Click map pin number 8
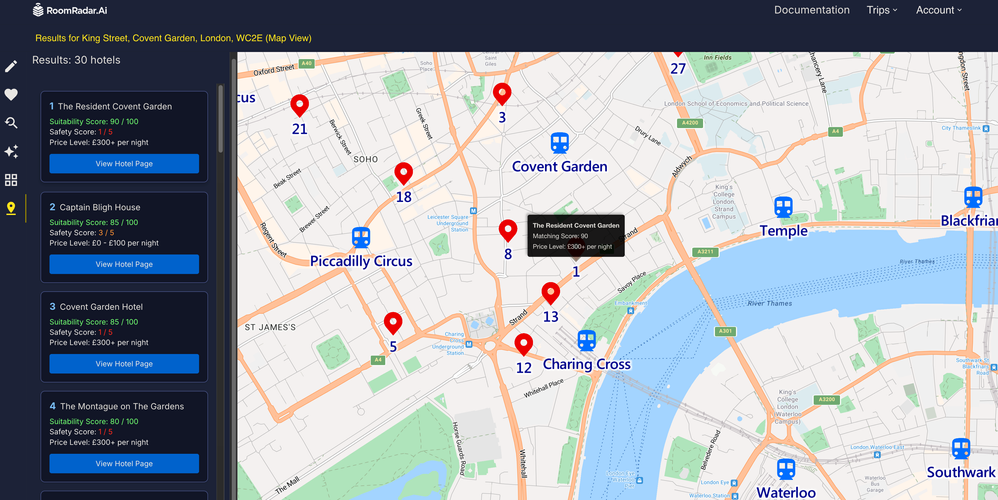 click(x=508, y=231)
